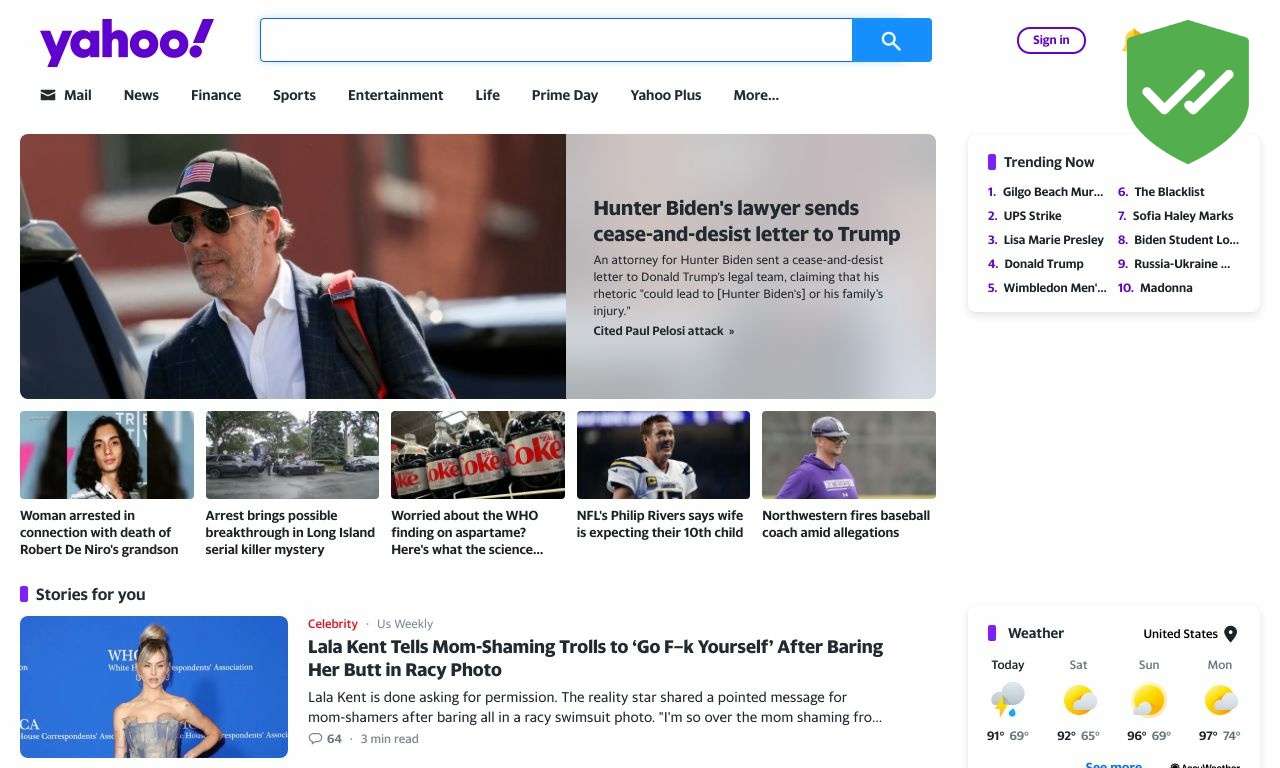The image size is (1280, 768).
Task: Click the Sat weather sun icon
Action: pyautogui.click(x=1079, y=700)
